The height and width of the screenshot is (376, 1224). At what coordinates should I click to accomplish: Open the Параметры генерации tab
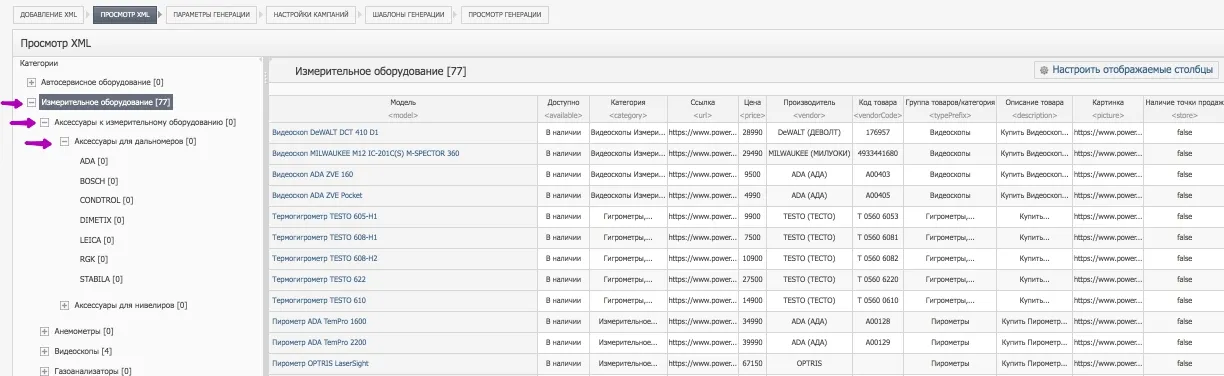pos(211,15)
